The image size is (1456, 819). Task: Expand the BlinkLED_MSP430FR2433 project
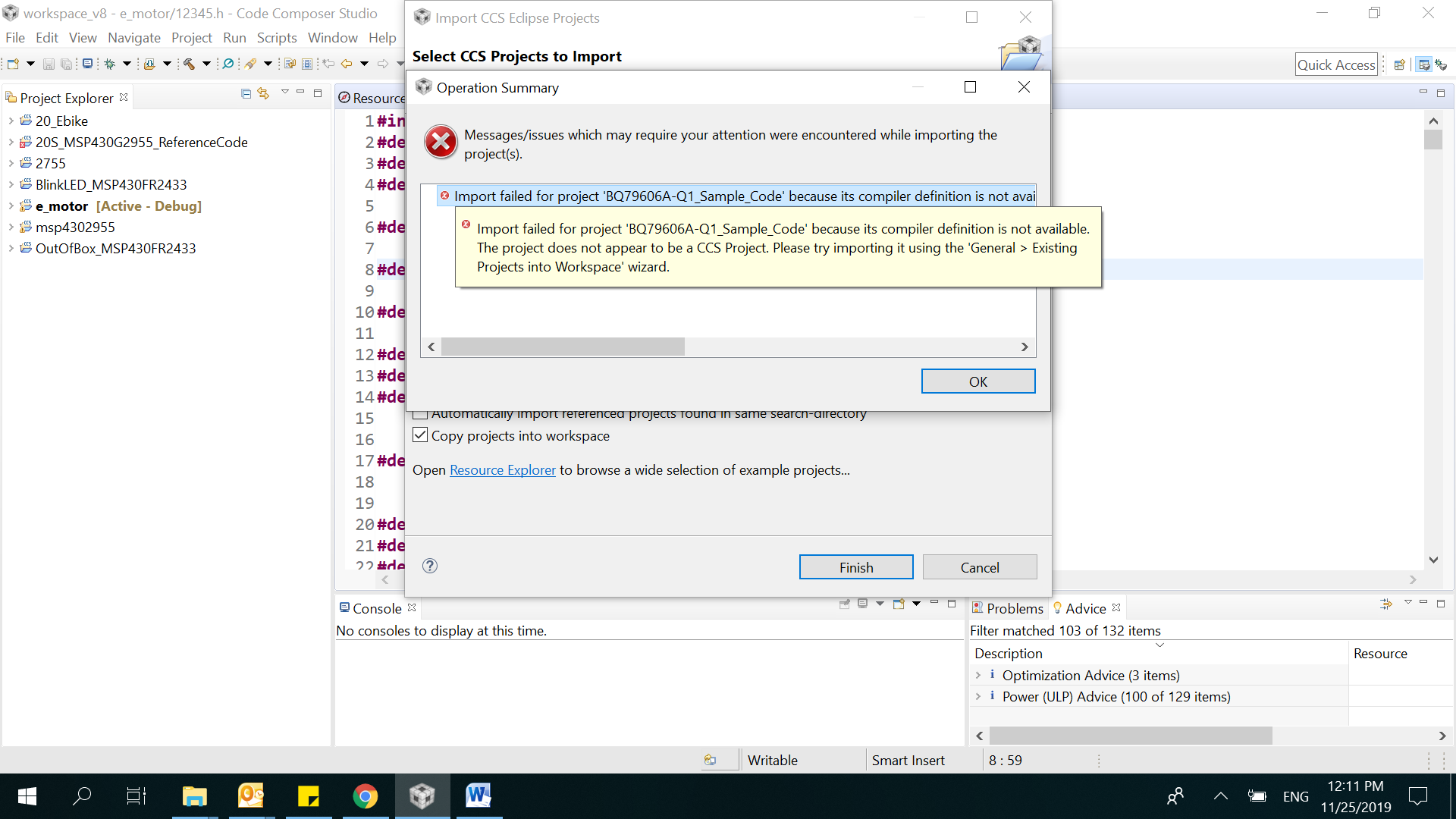pyautogui.click(x=11, y=184)
